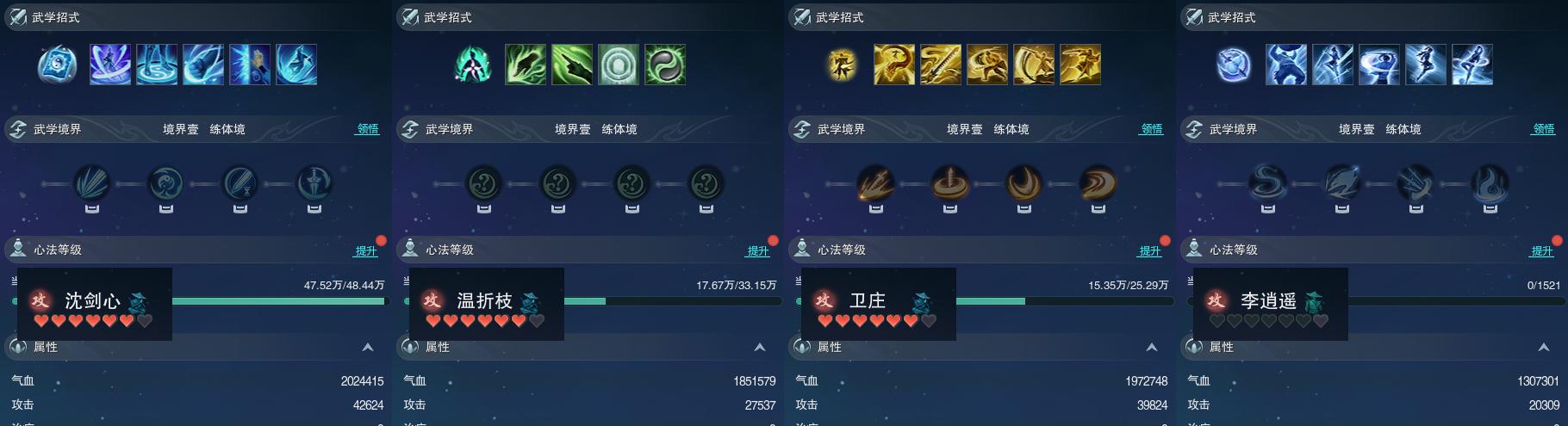Click 温折枝's green yin-yang skill icon
This screenshot has width=1568, height=426.
[x=665, y=65]
